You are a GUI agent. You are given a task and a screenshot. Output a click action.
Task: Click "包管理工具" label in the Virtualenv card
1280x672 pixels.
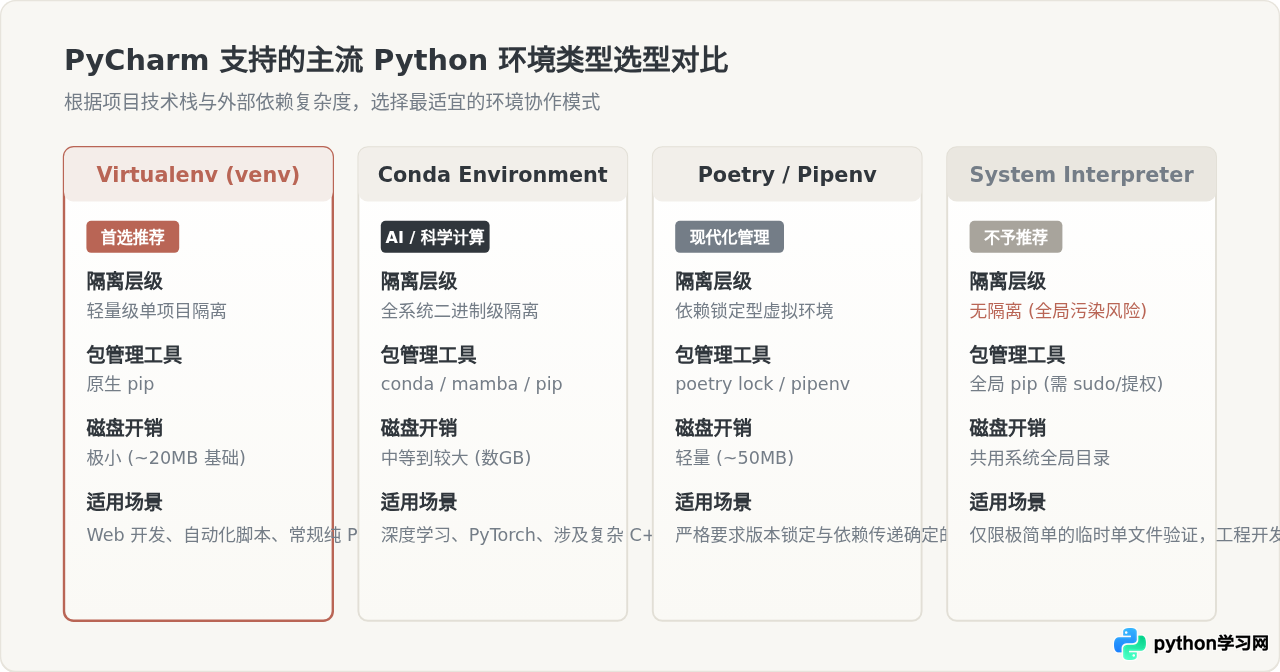point(135,355)
